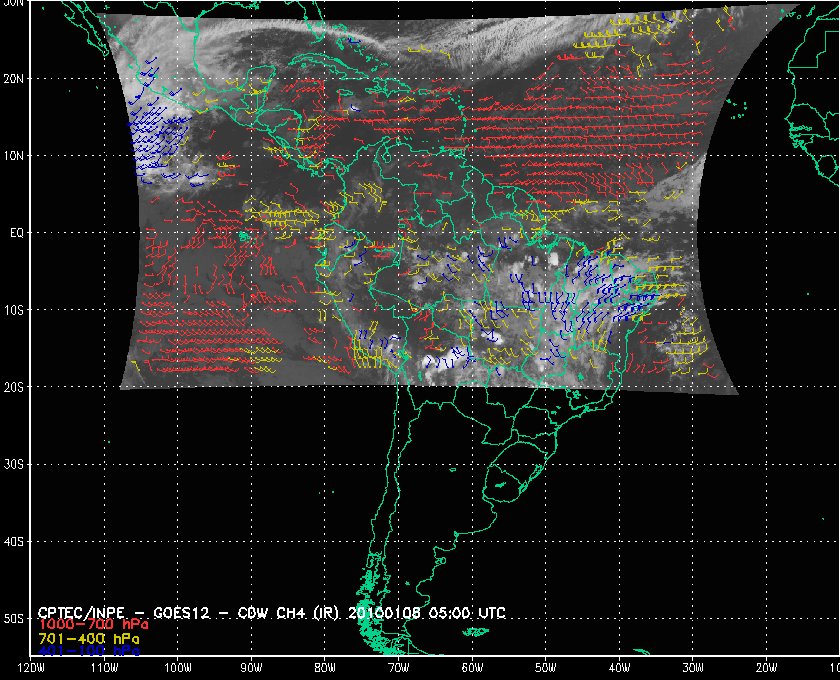Viewport: 840px width, 680px height.
Task: Click the 40S latitude label
Action: 13,542
